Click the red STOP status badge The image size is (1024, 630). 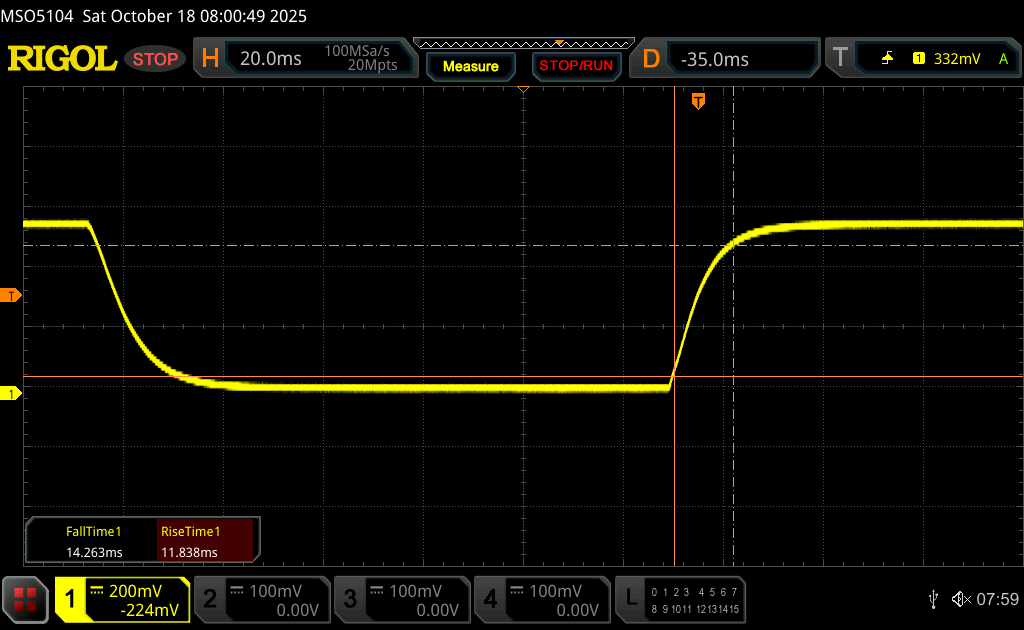point(156,59)
